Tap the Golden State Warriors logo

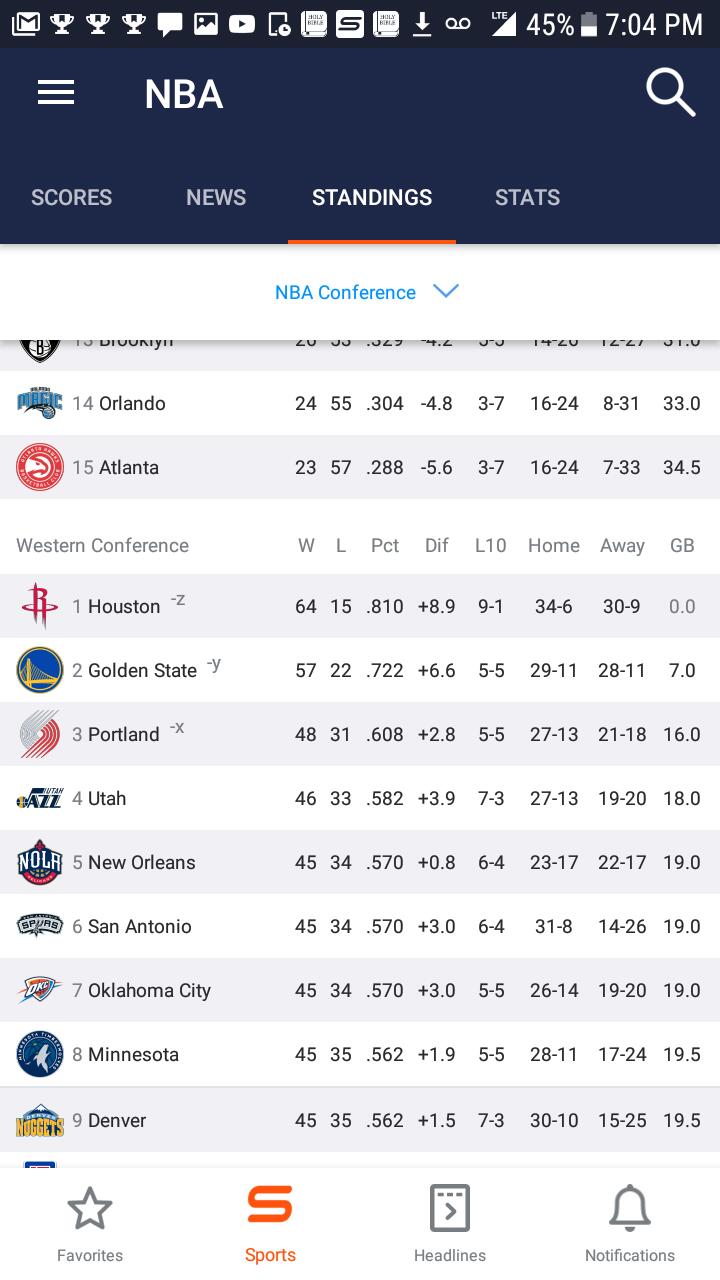tap(40, 670)
